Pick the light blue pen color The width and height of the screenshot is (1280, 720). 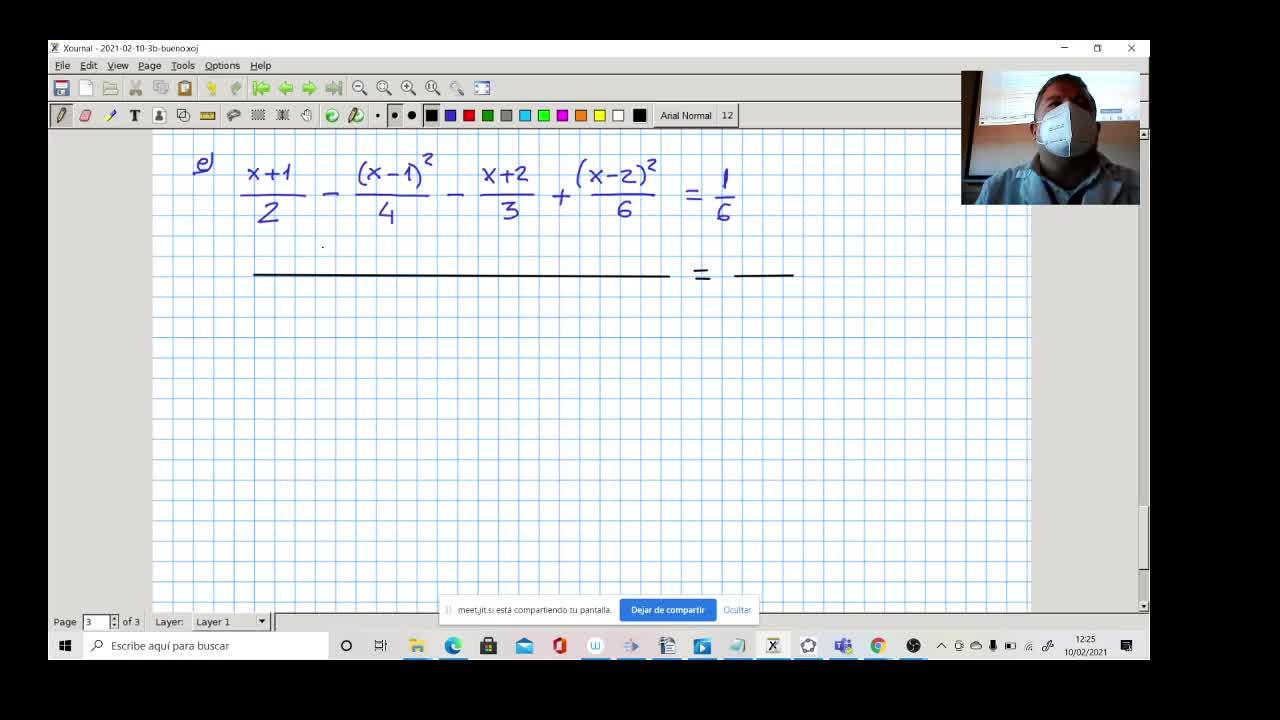pyautogui.click(x=525, y=116)
